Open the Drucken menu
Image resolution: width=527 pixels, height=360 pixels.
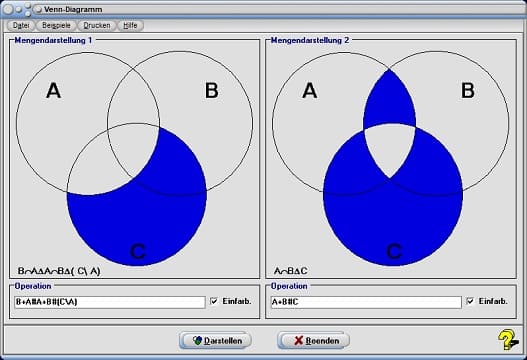[97, 25]
